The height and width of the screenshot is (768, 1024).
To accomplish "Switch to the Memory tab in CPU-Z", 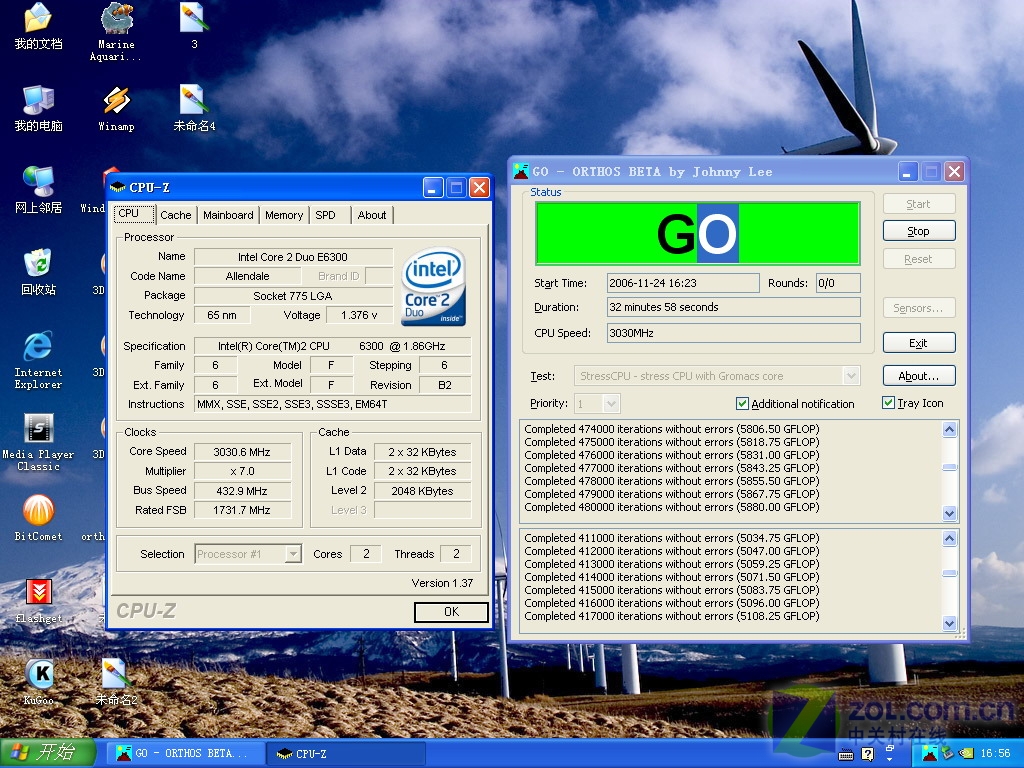I will tap(284, 215).
